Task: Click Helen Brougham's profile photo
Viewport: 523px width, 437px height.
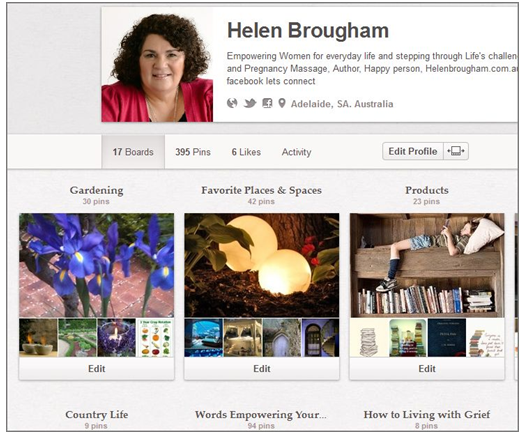Action: coord(157,65)
